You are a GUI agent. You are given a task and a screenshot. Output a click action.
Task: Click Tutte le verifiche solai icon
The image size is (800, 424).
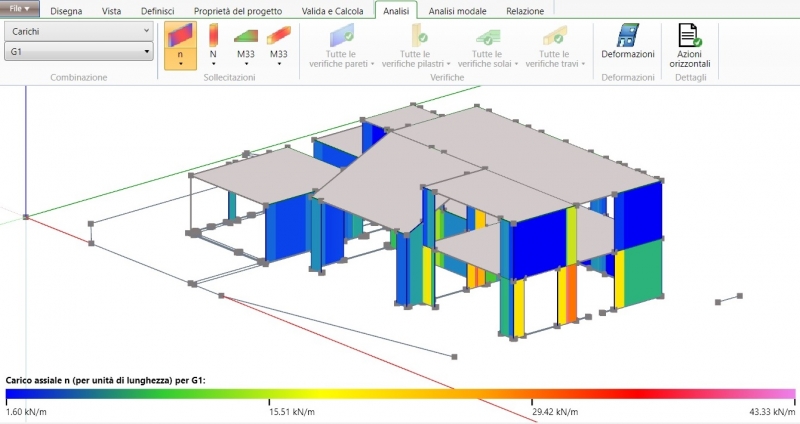pos(489,37)
